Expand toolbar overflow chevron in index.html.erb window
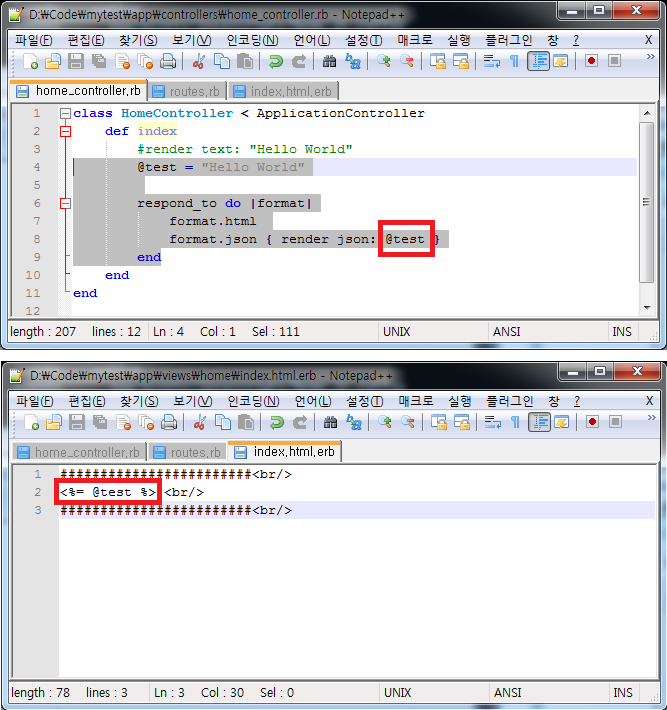 (x=652, y=417)
